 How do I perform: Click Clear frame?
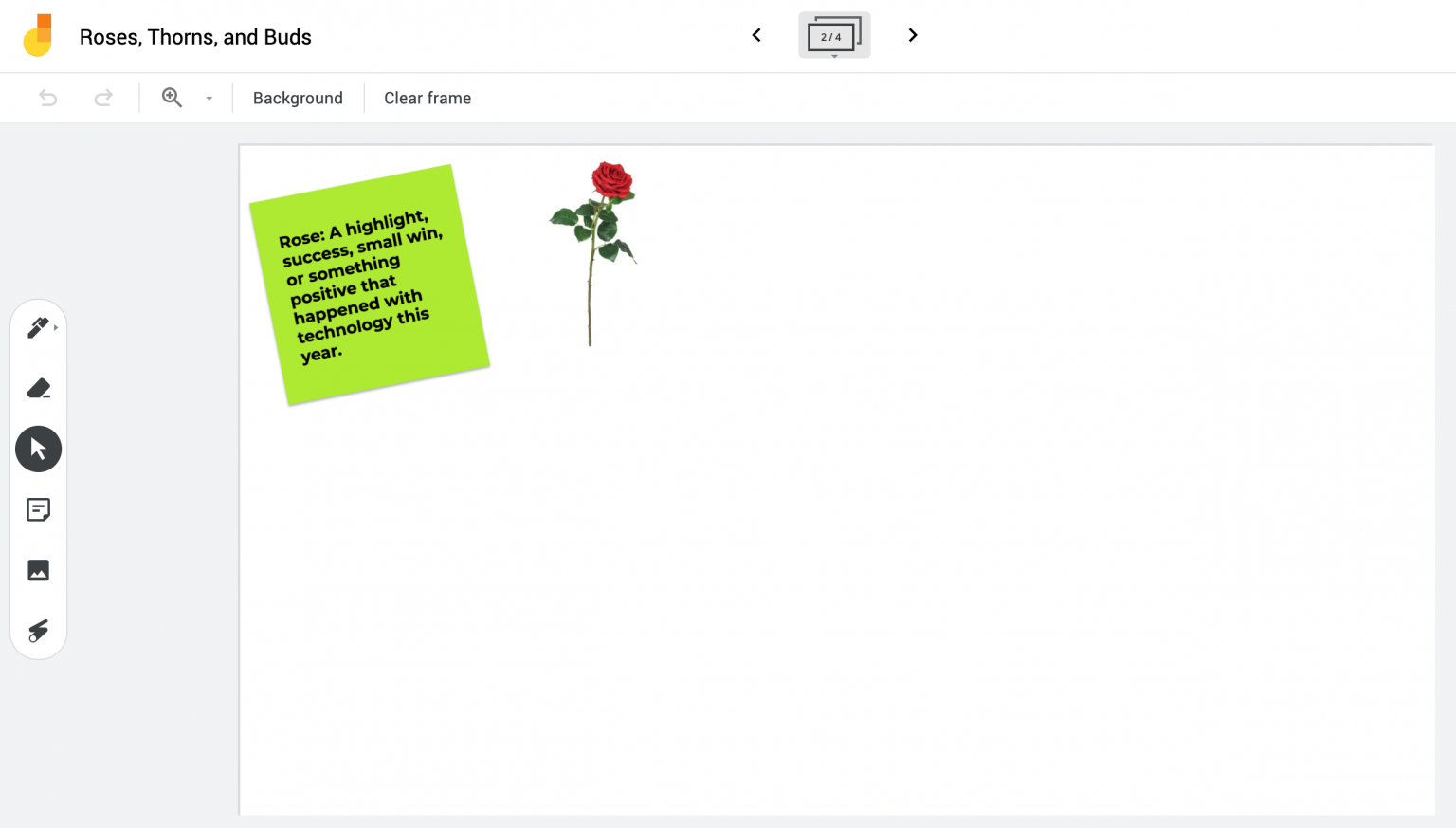click(427, 98)
